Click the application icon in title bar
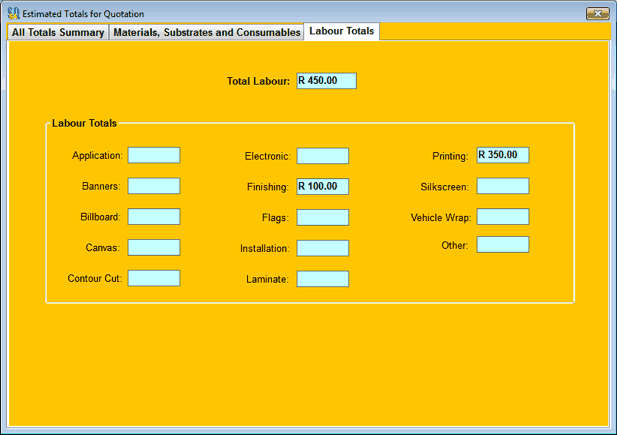The width and height of the screenshot is (617, 435). click(12, 14)
